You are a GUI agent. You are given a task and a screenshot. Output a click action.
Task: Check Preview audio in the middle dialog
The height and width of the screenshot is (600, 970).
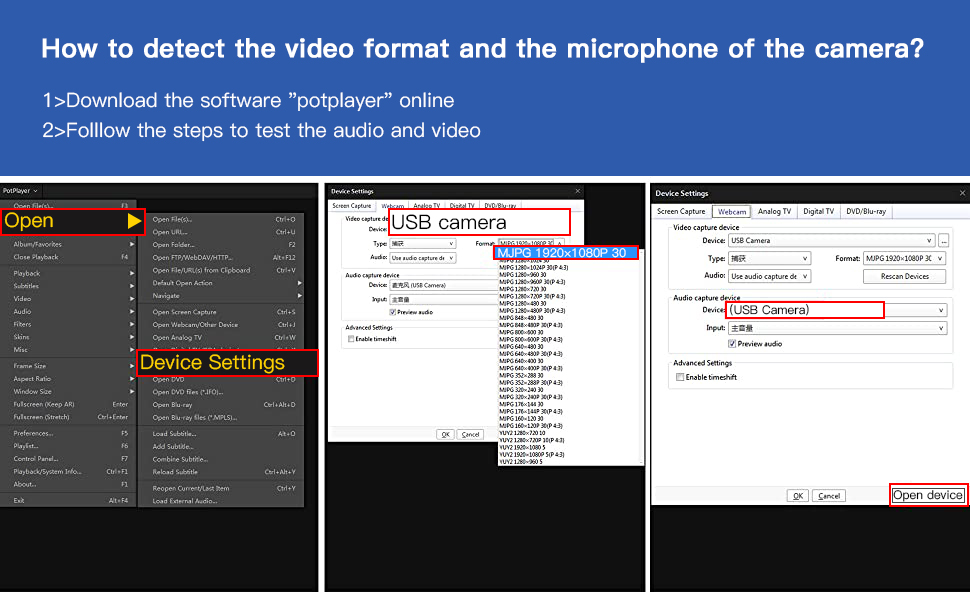coord(393,312)
